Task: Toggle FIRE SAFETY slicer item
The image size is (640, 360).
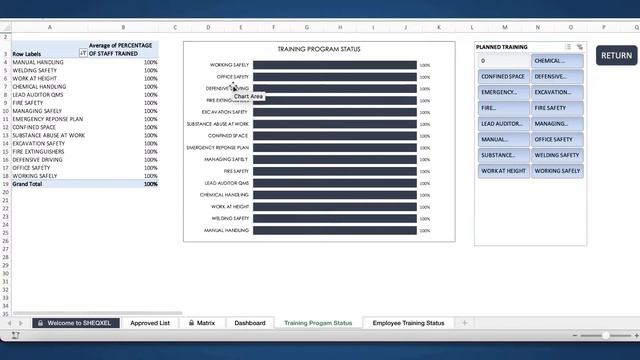Action: [557, 108]
